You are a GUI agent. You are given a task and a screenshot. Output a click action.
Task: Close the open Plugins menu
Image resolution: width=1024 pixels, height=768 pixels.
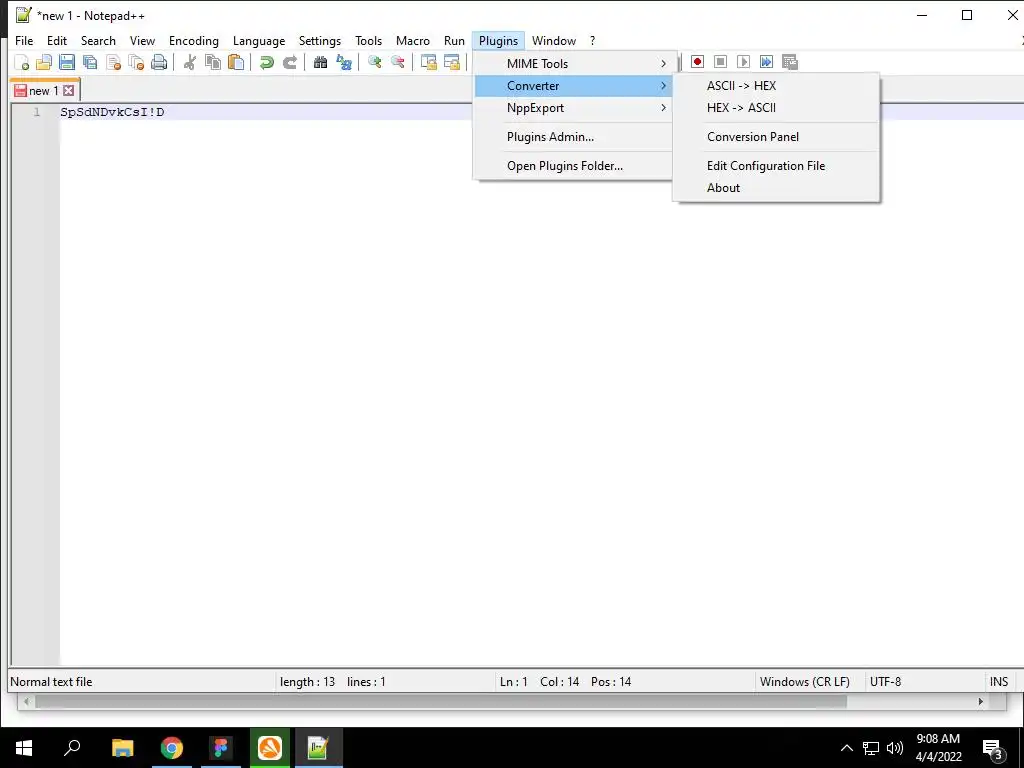(498, 40)
